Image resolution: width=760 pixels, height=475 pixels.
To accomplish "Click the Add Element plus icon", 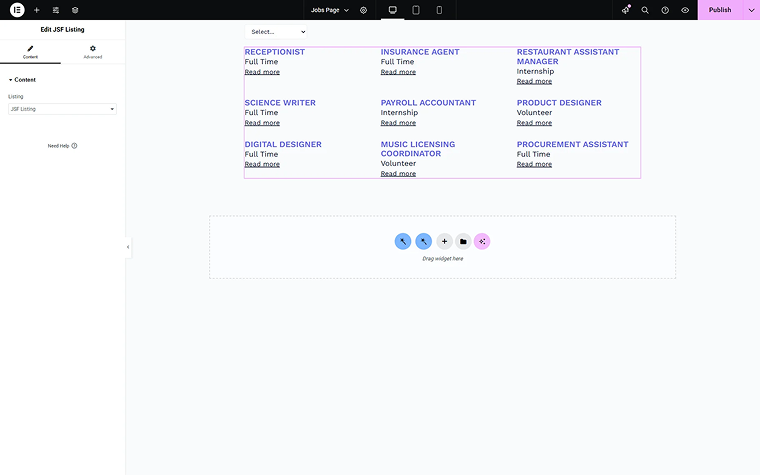I will click(36, 10).
